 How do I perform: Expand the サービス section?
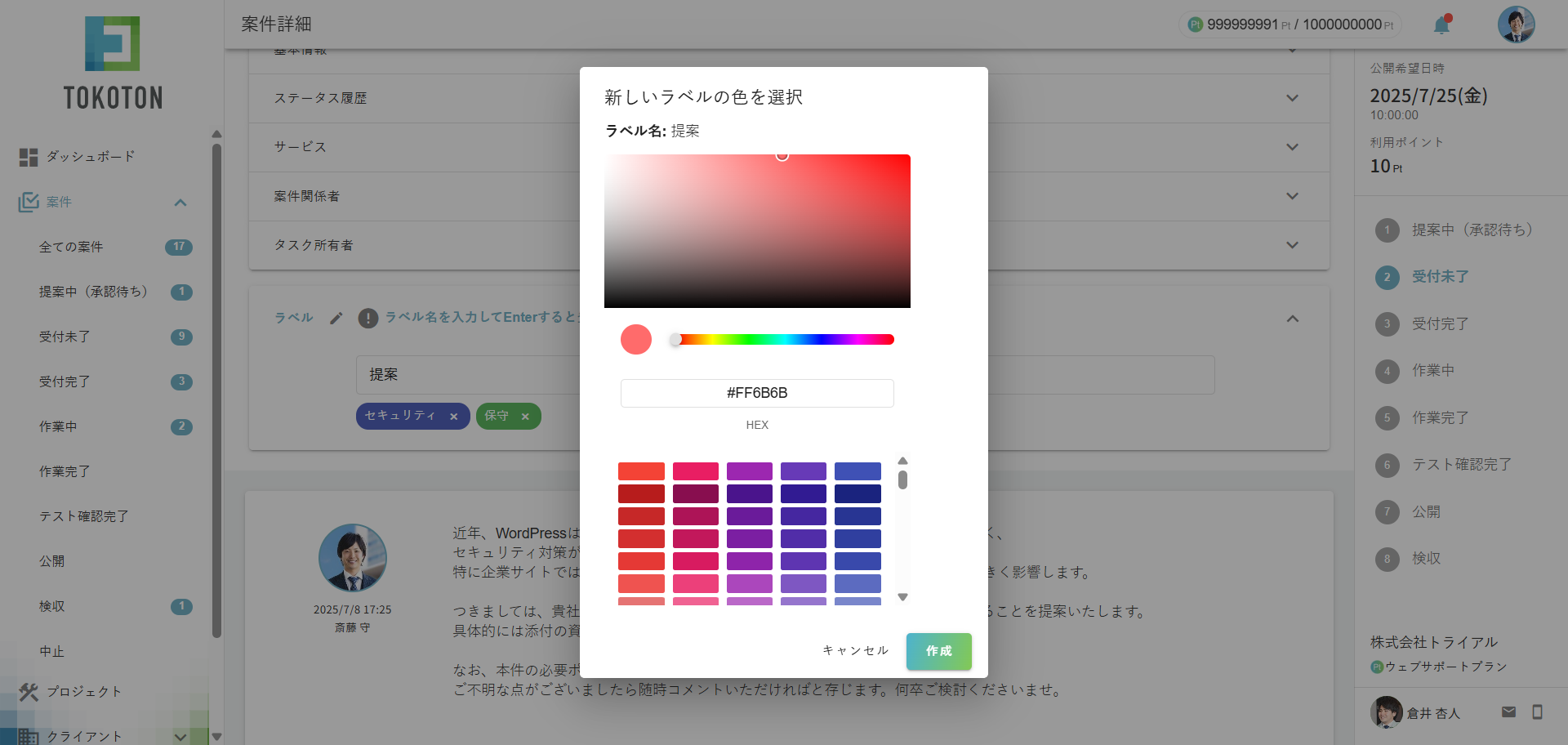tap(1292, 147)
